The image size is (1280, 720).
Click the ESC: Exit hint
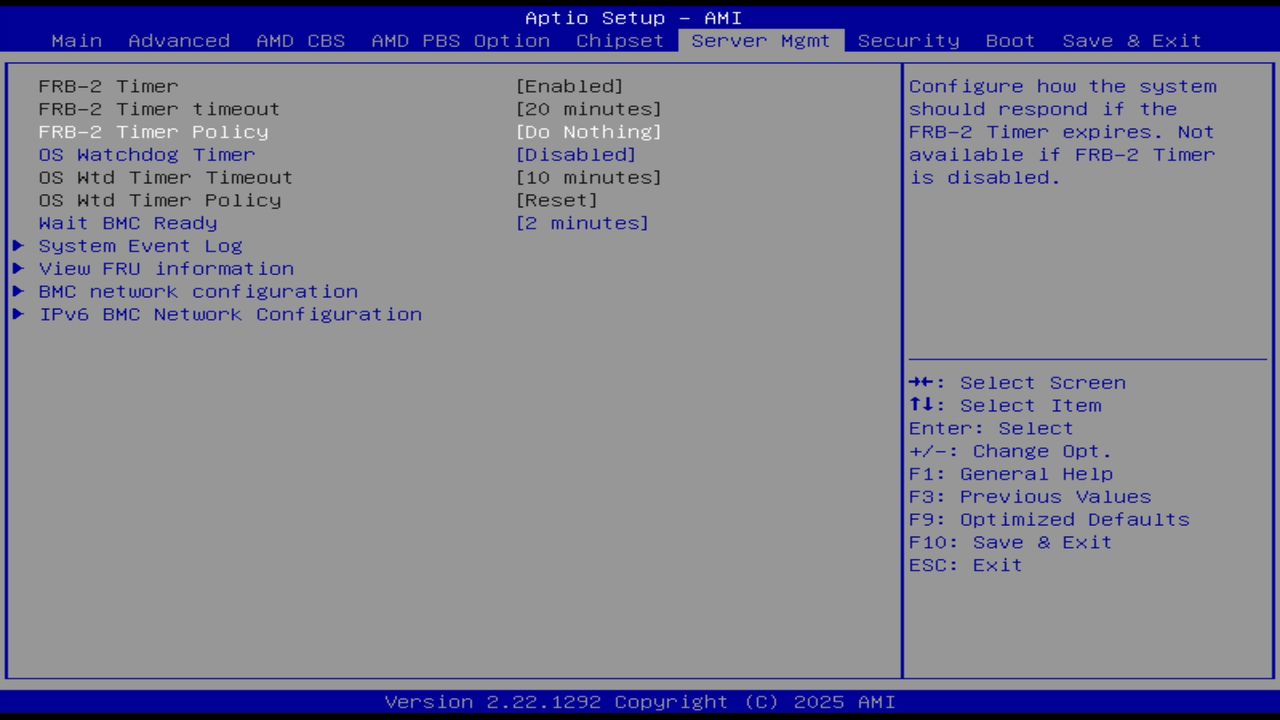pyautogui.click(x=966, y=565)
